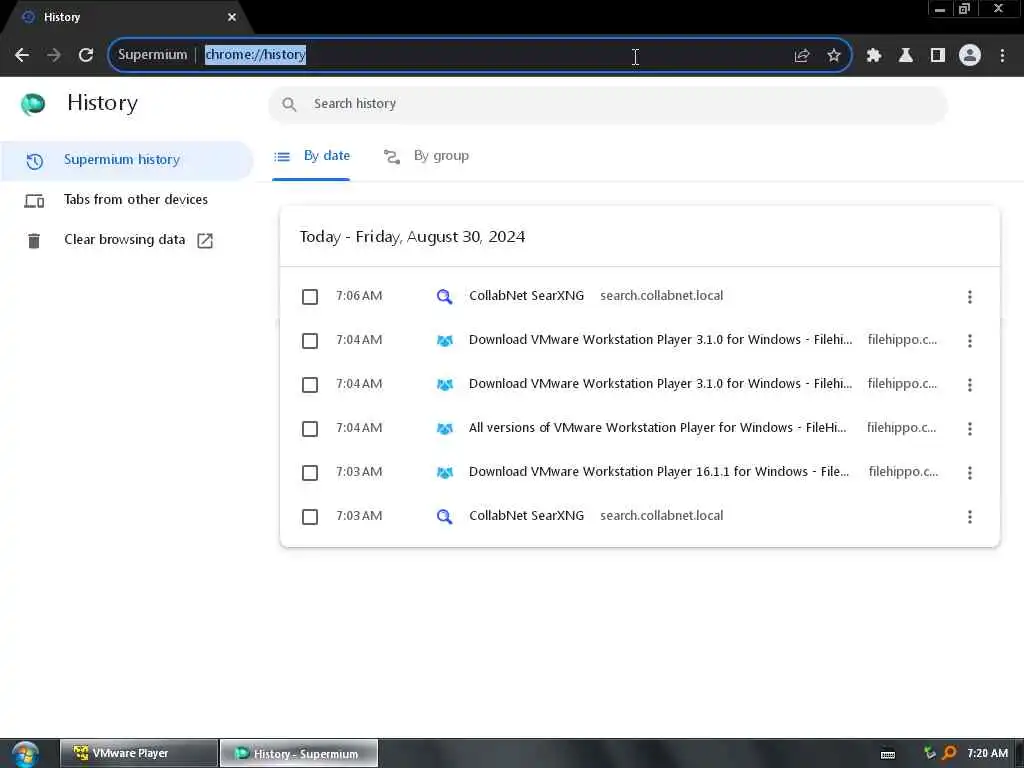The width and height of the screenshot is (1024, 768).
Task: Check the 7:06 AM CollabNet SearXNG entry
Action: (310, 297)
